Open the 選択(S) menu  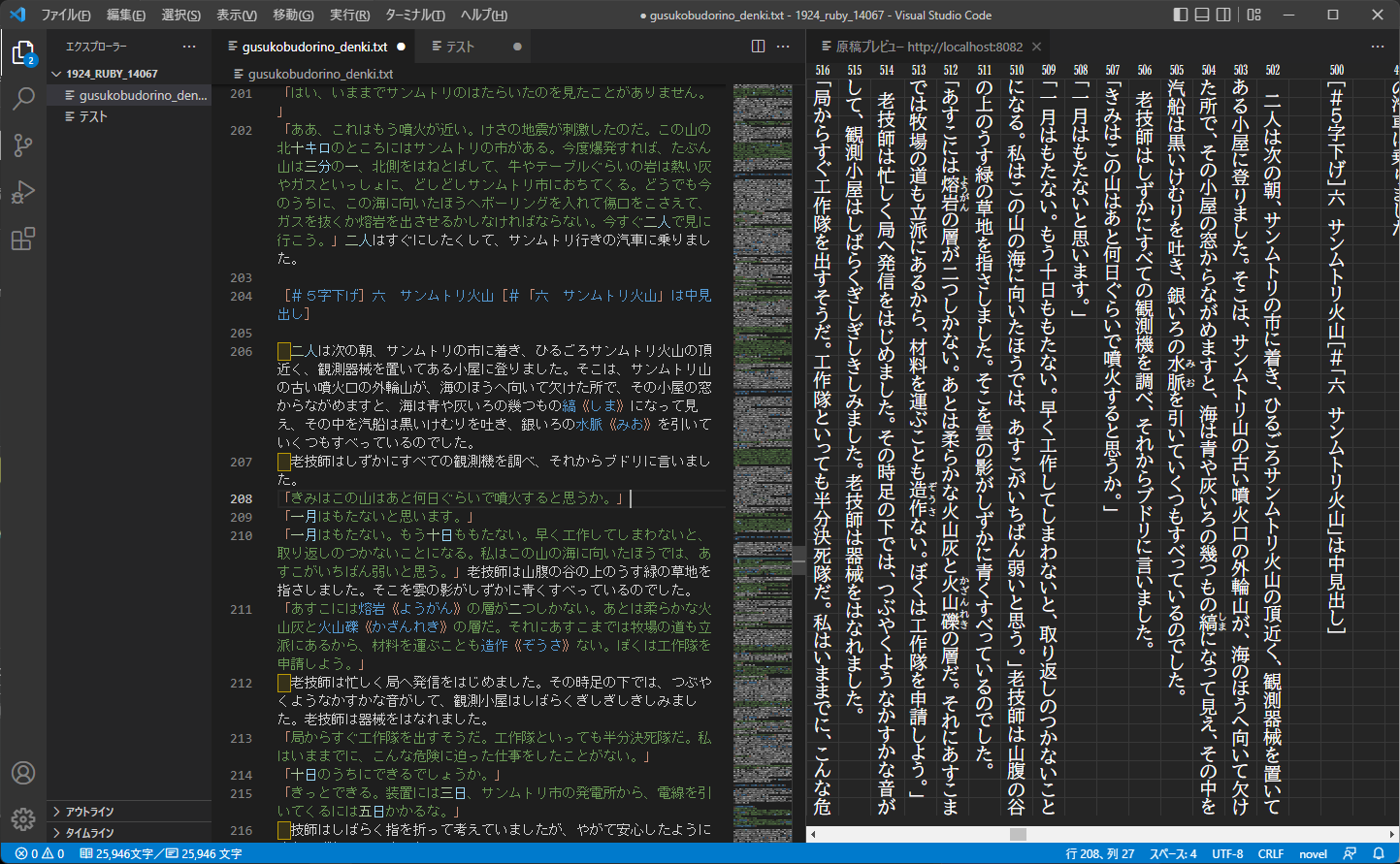pyautogui.click(x=180, y=15)
